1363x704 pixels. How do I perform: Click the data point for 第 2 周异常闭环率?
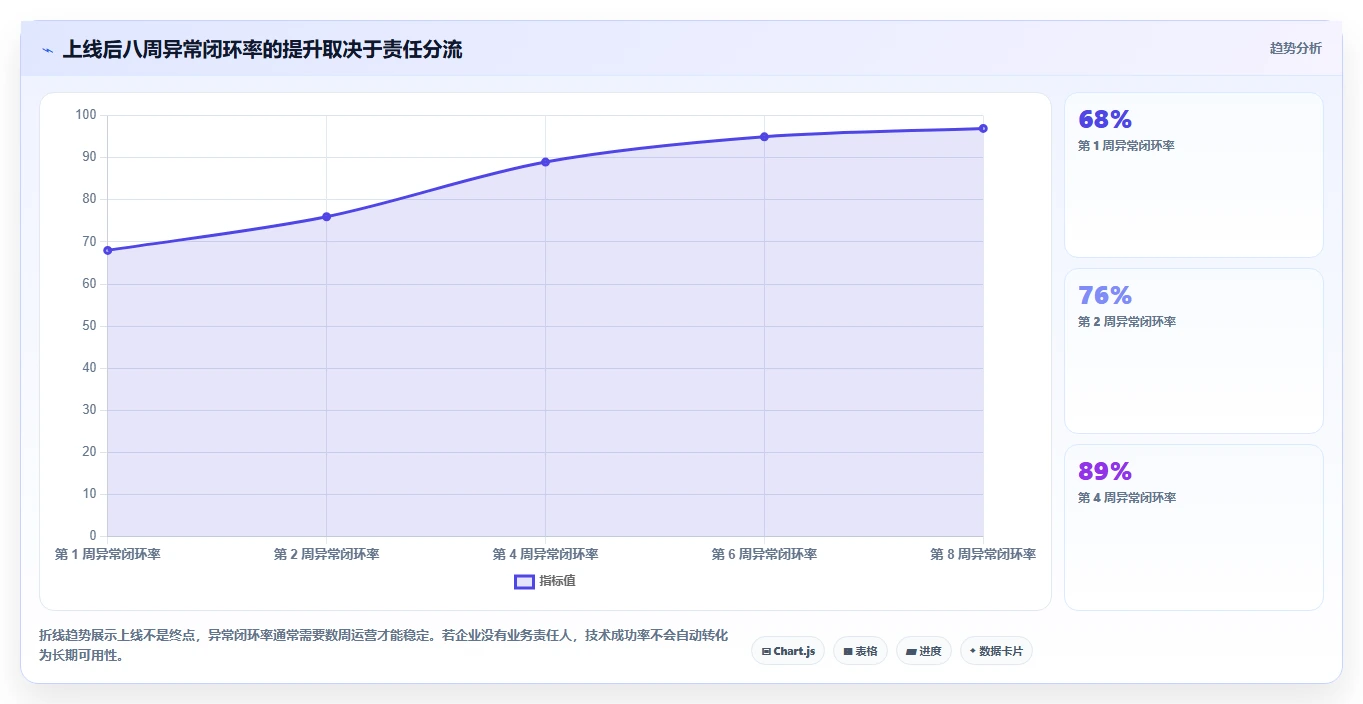click(x=327, y=216)
